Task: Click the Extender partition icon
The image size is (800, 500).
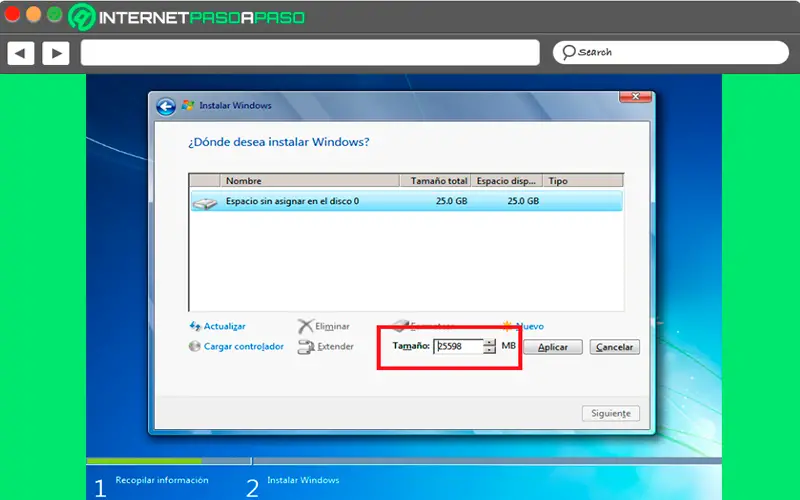Action: pyautogui.click(x=306, y=347)
